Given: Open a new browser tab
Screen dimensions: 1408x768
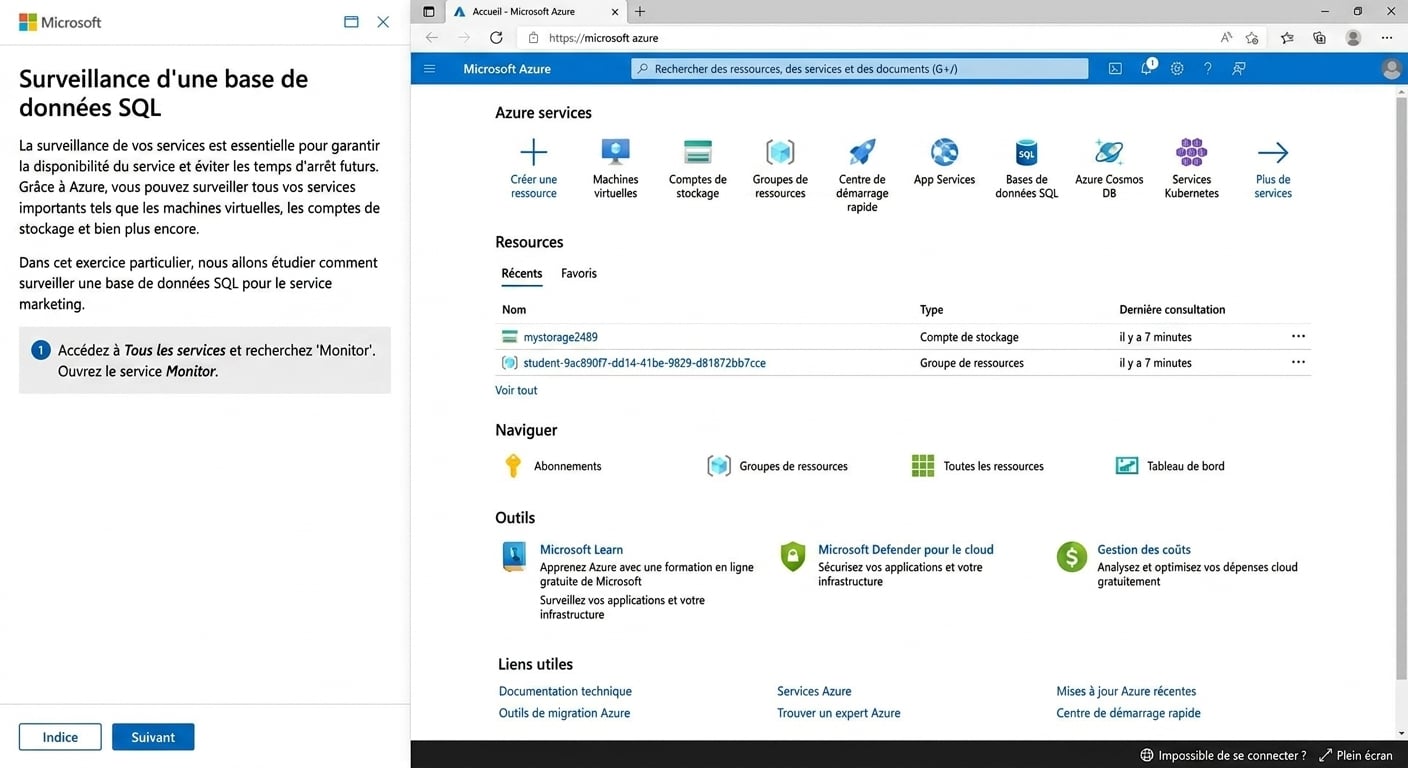Looking at the screenshot, I should [640, 12].
